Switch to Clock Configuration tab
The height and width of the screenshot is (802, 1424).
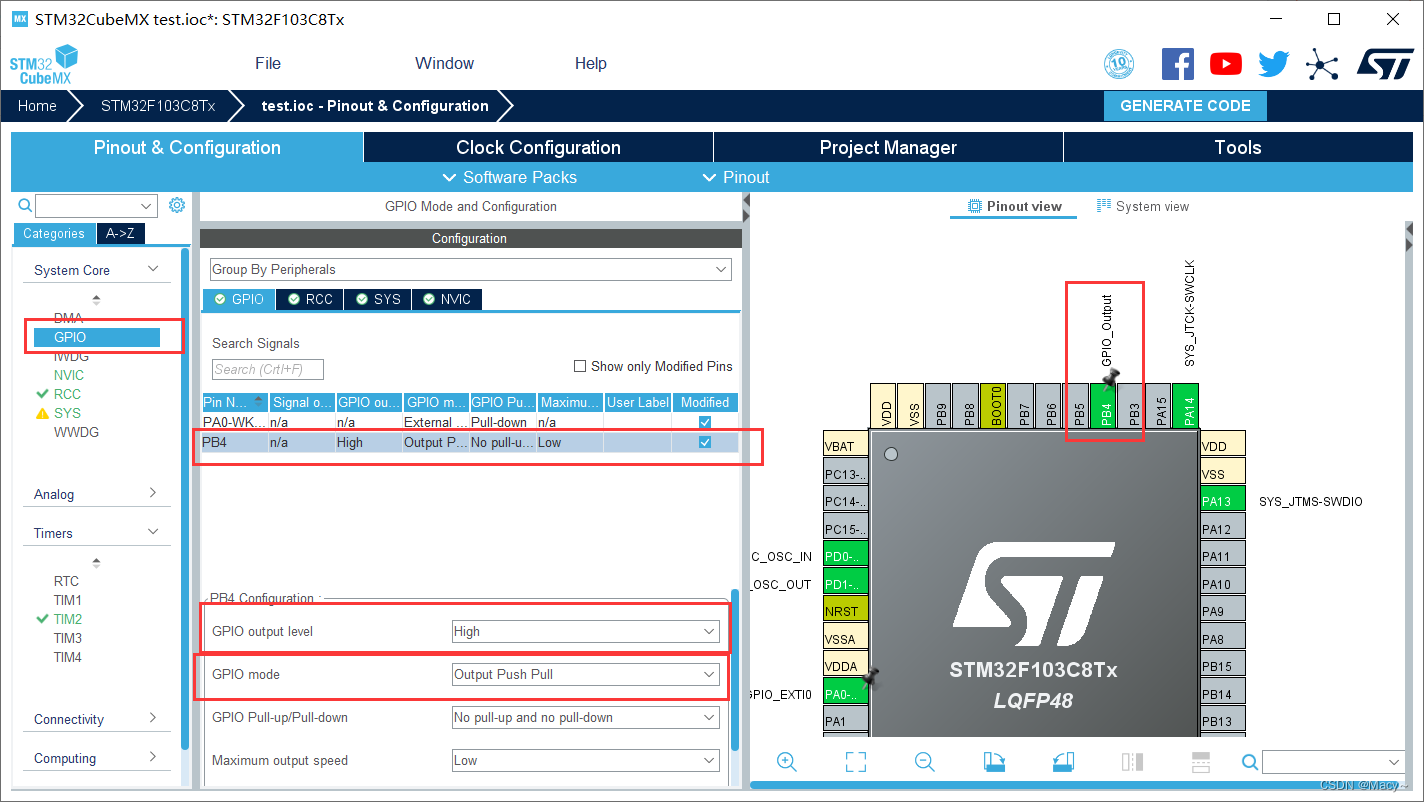(x=538, y=147)
